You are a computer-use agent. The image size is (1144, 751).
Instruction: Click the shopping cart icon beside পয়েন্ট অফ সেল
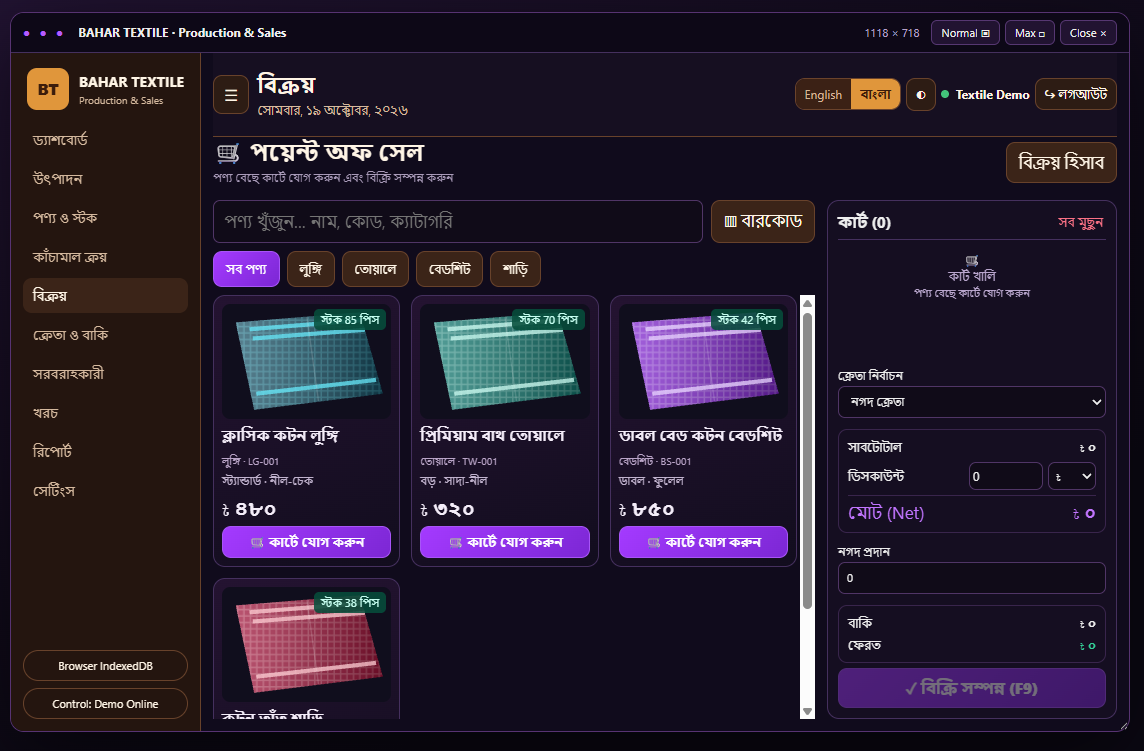[x=228, y=153]
